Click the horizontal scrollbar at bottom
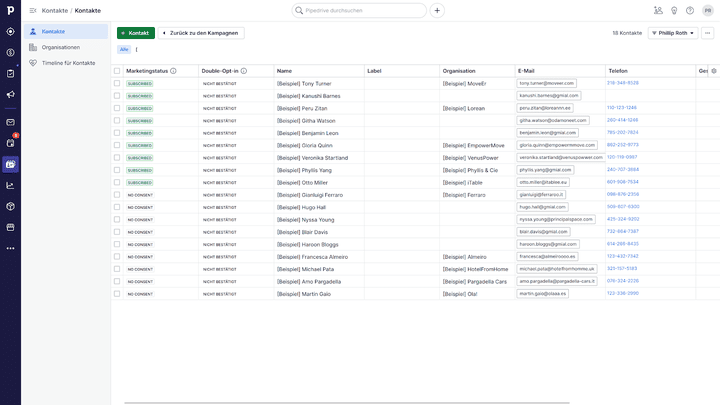Viewport: 720px width, 405px height. tap(347, 403)
